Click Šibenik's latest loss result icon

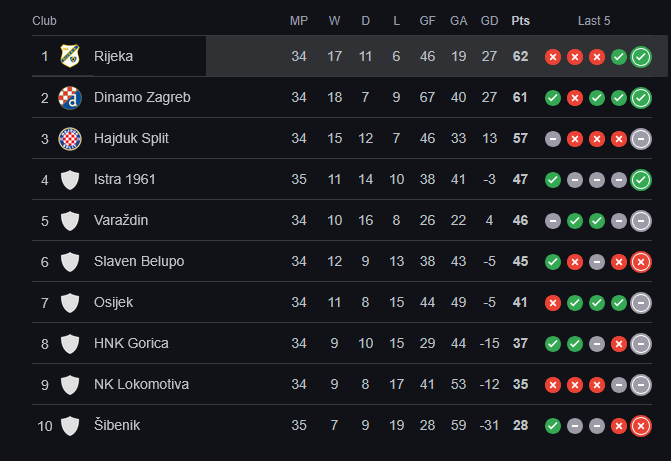(x=641, y=426)
